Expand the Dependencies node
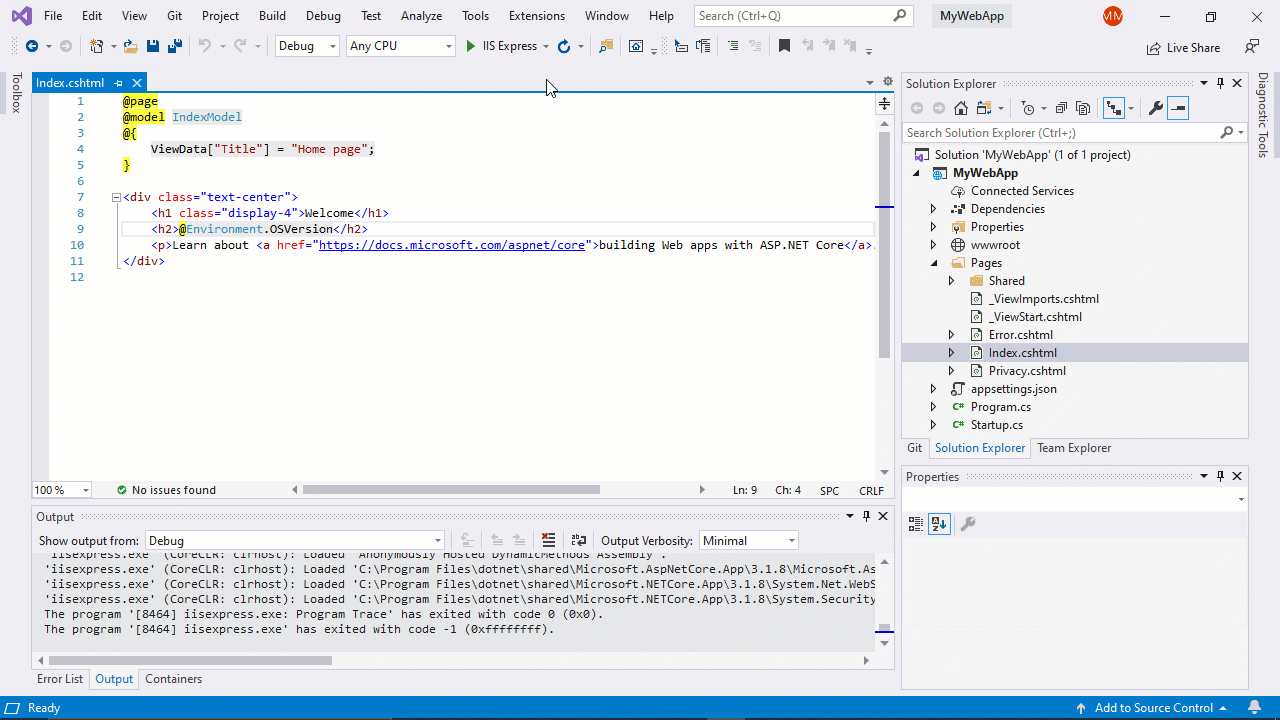This screenshot has height=720, width=1280. 933,208
